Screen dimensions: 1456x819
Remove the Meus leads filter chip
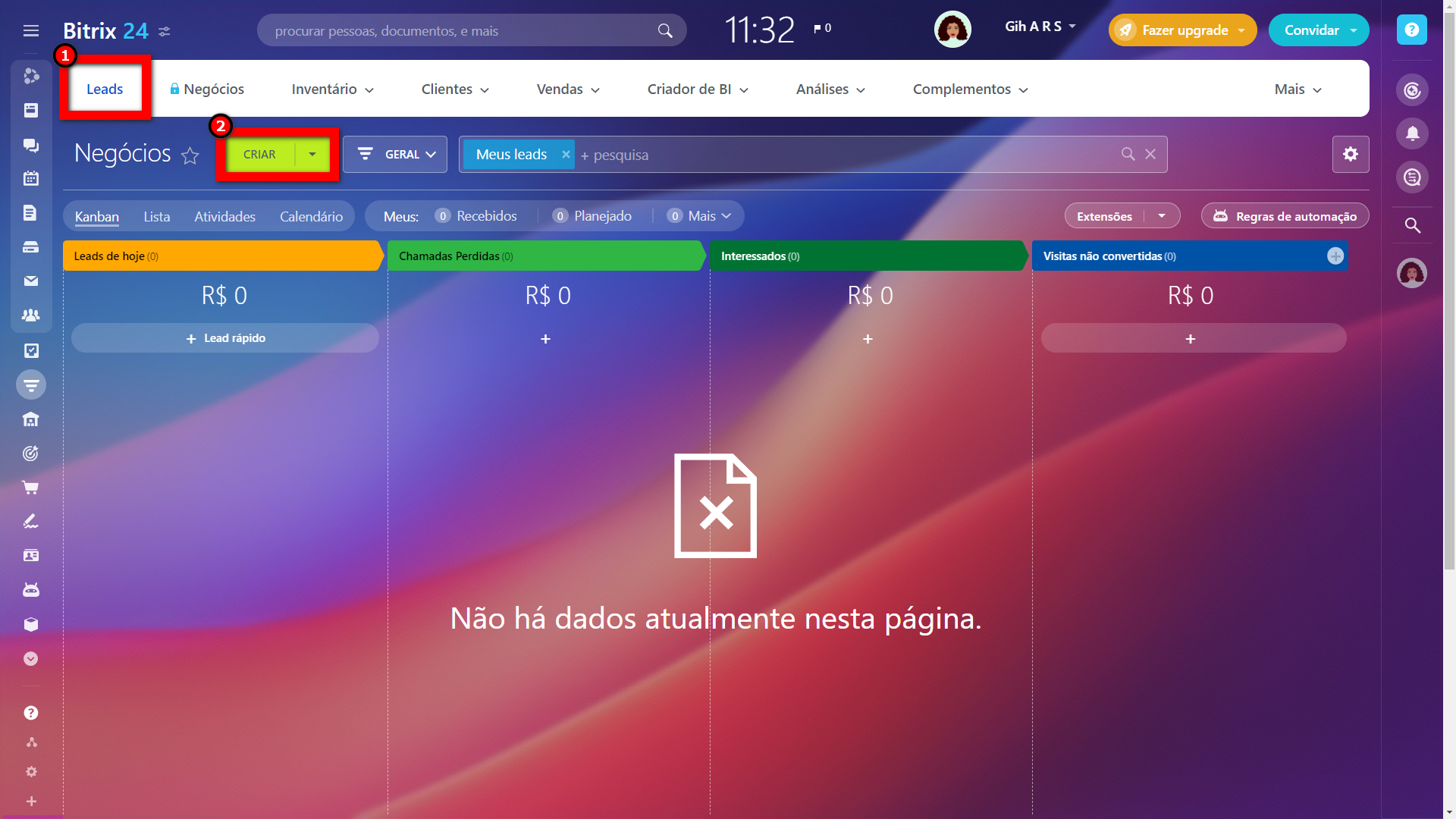click(565, 154)
